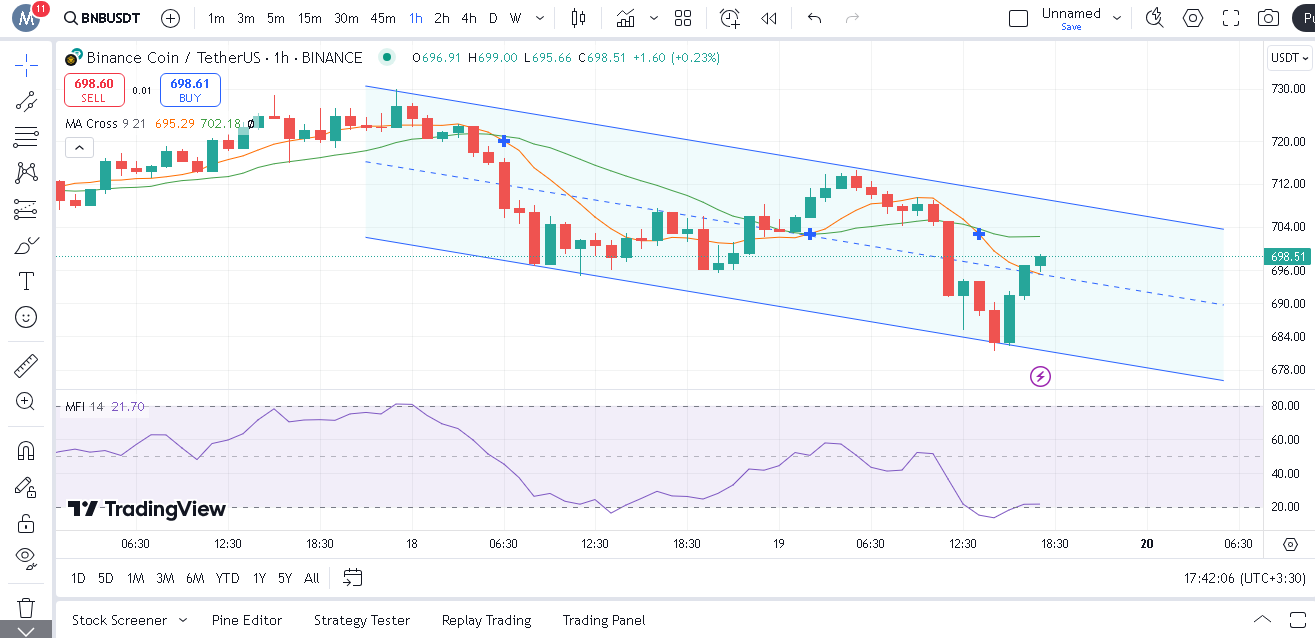Screen dimensions: 1315x638
Task: Expand the Unnamed layout dropdown arrow
Action: coord(1119,18)
